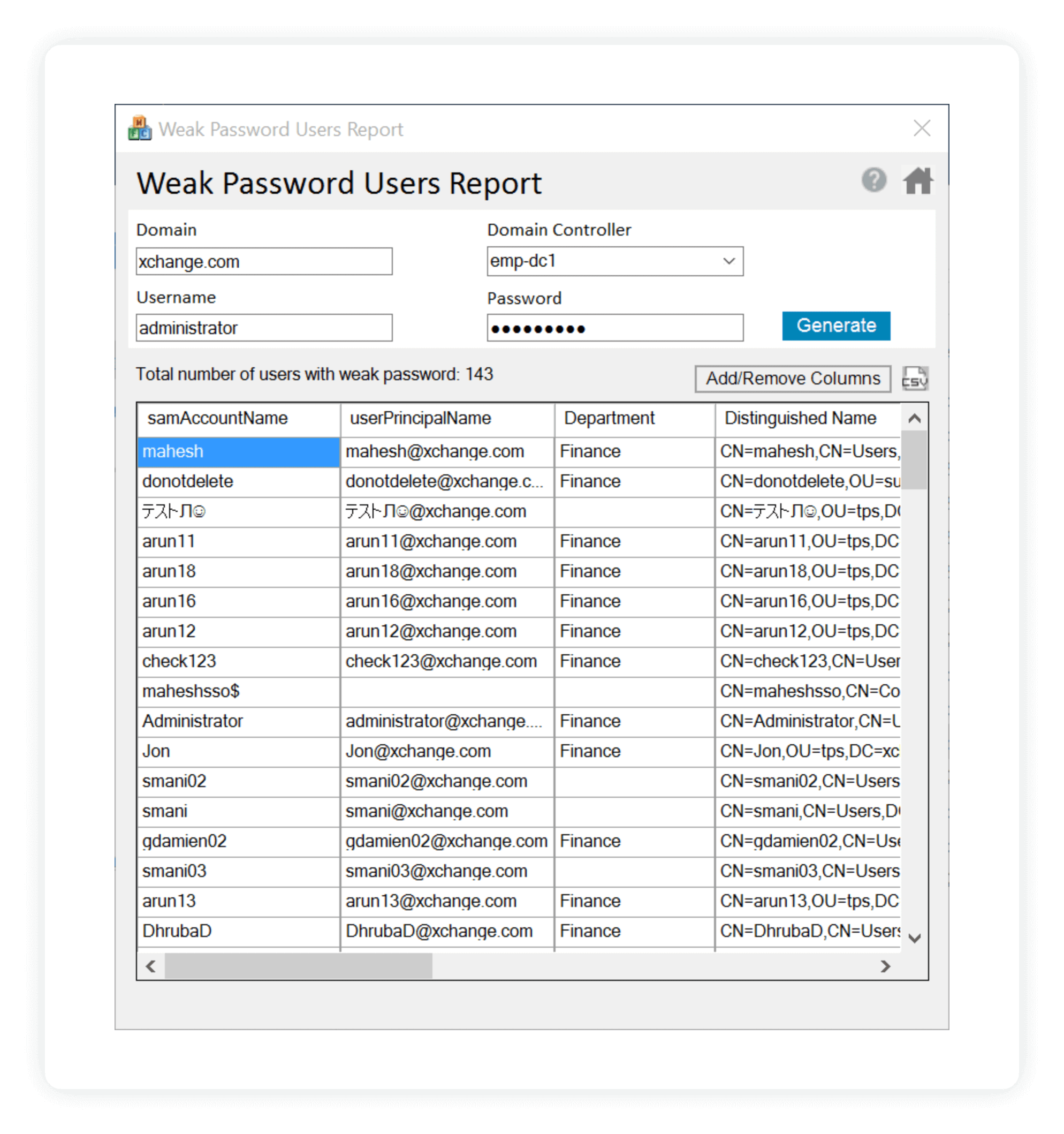The width and height of the screenshot is (1064, 1134).
Task: Open Add/Remove Columns
Action: point(792,379)
